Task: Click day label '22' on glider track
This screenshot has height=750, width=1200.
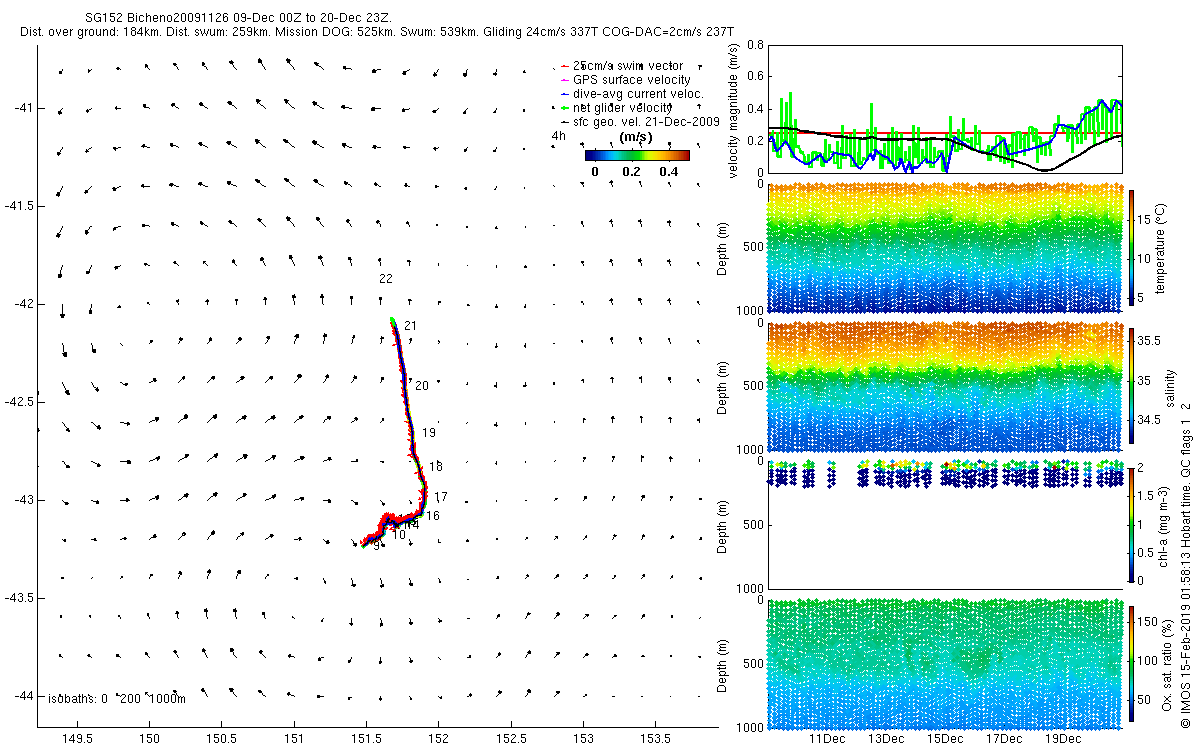Action: click(386, 278)
